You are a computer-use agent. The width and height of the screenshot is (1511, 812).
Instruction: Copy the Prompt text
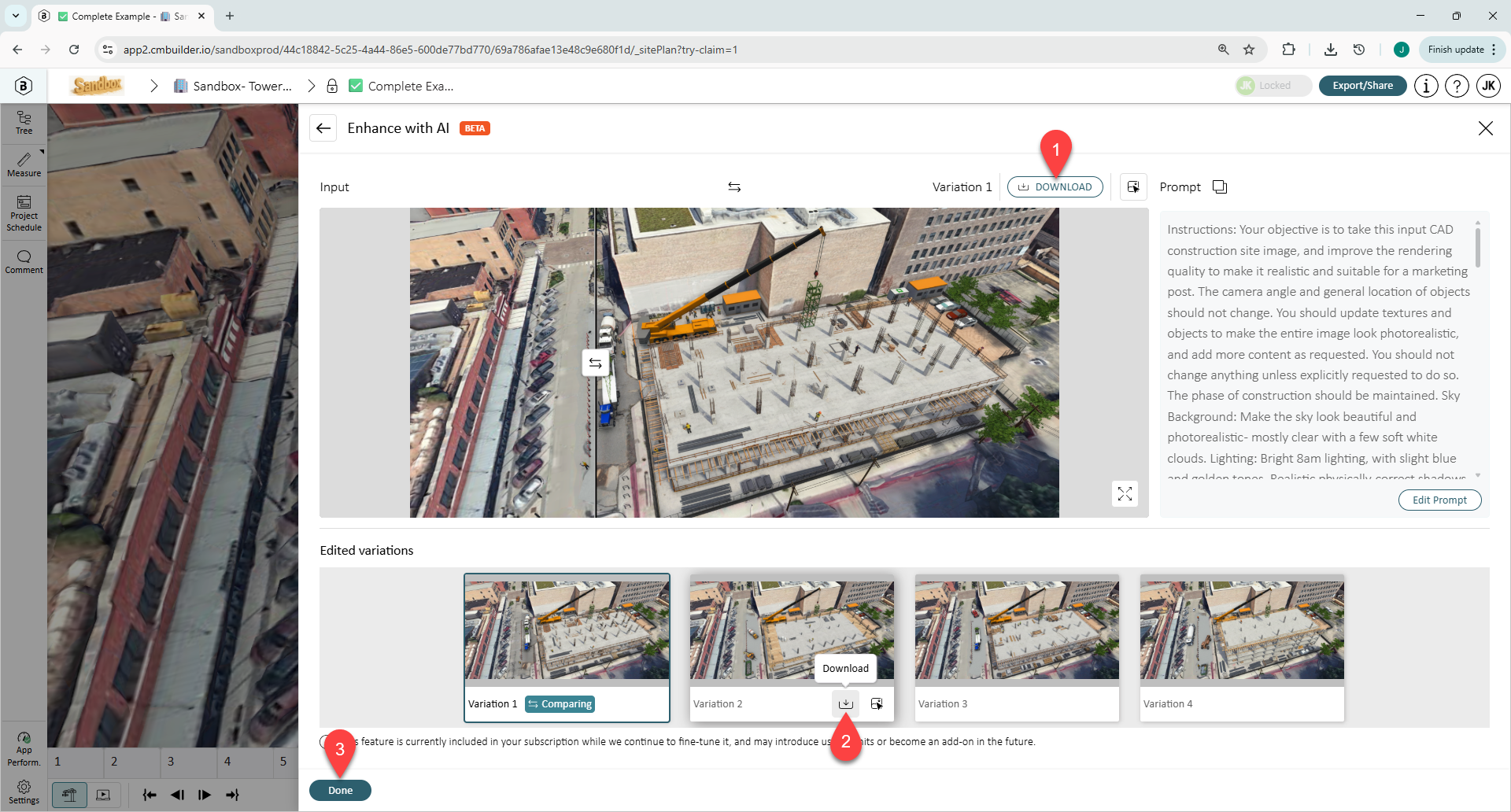pyautogui.click(x=1220, y=187)
